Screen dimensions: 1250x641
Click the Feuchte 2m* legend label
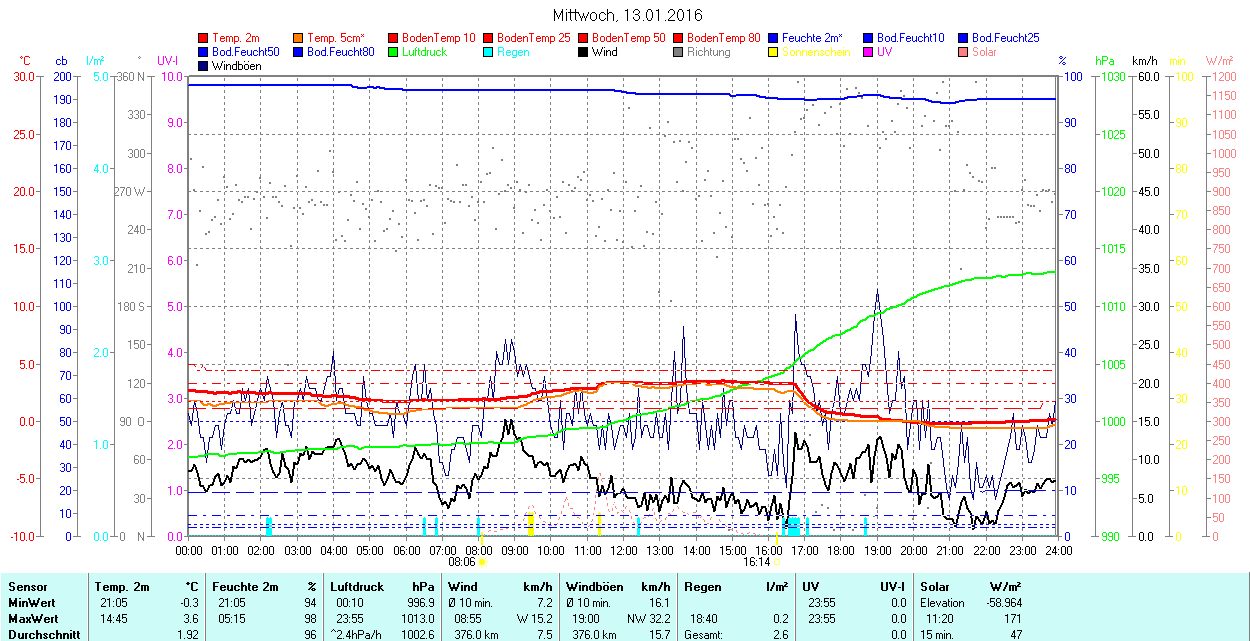[812, 38]
